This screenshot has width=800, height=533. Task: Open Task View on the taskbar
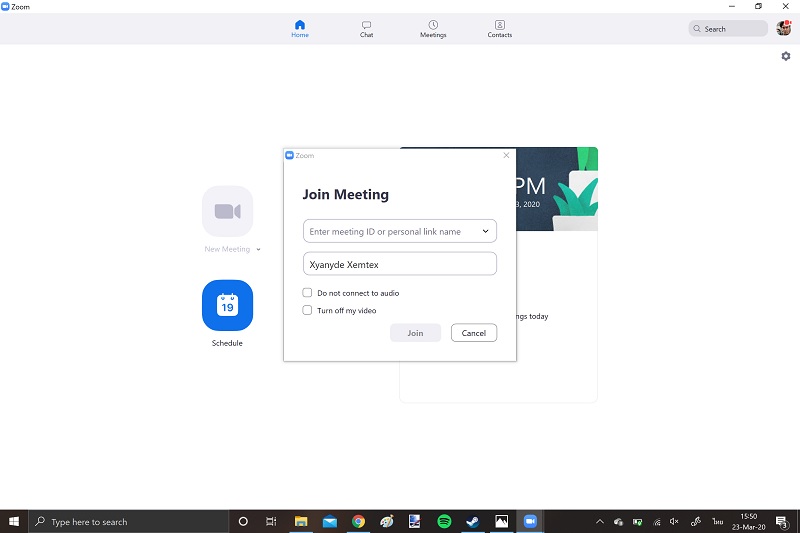271,521
